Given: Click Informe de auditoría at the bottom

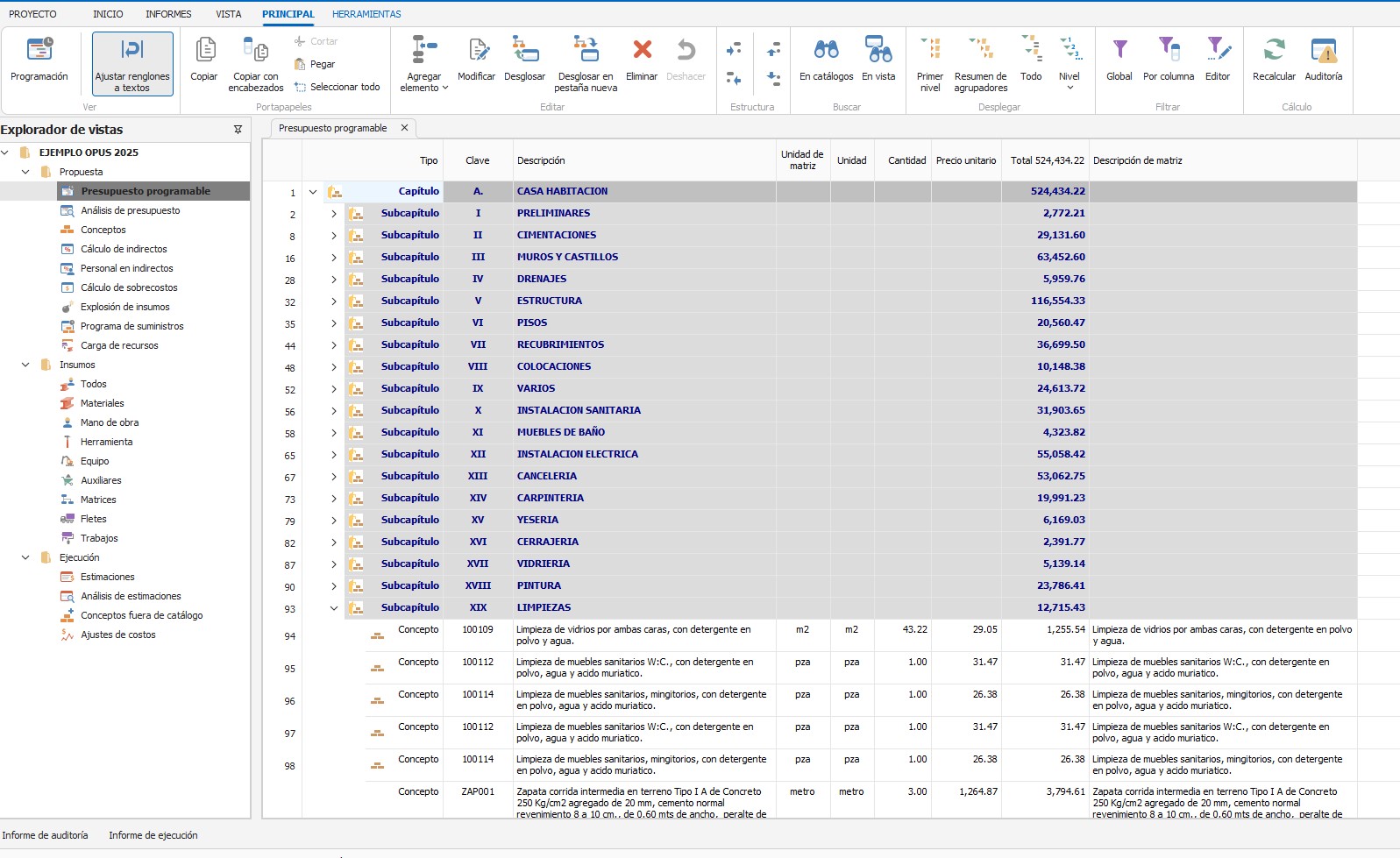Looking at the screenshot, I should pos(45,835).
